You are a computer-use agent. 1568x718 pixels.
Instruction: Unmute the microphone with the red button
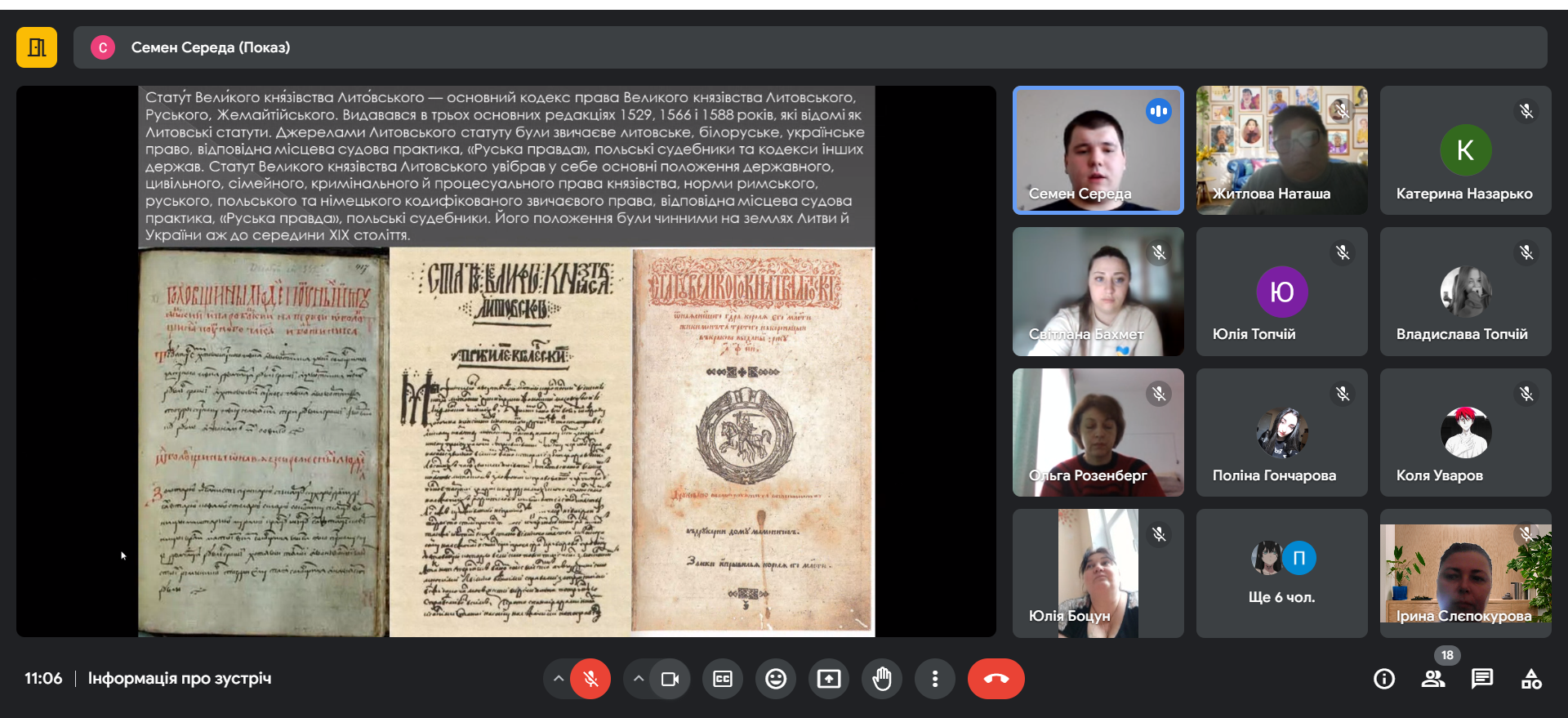coord(590,679)
